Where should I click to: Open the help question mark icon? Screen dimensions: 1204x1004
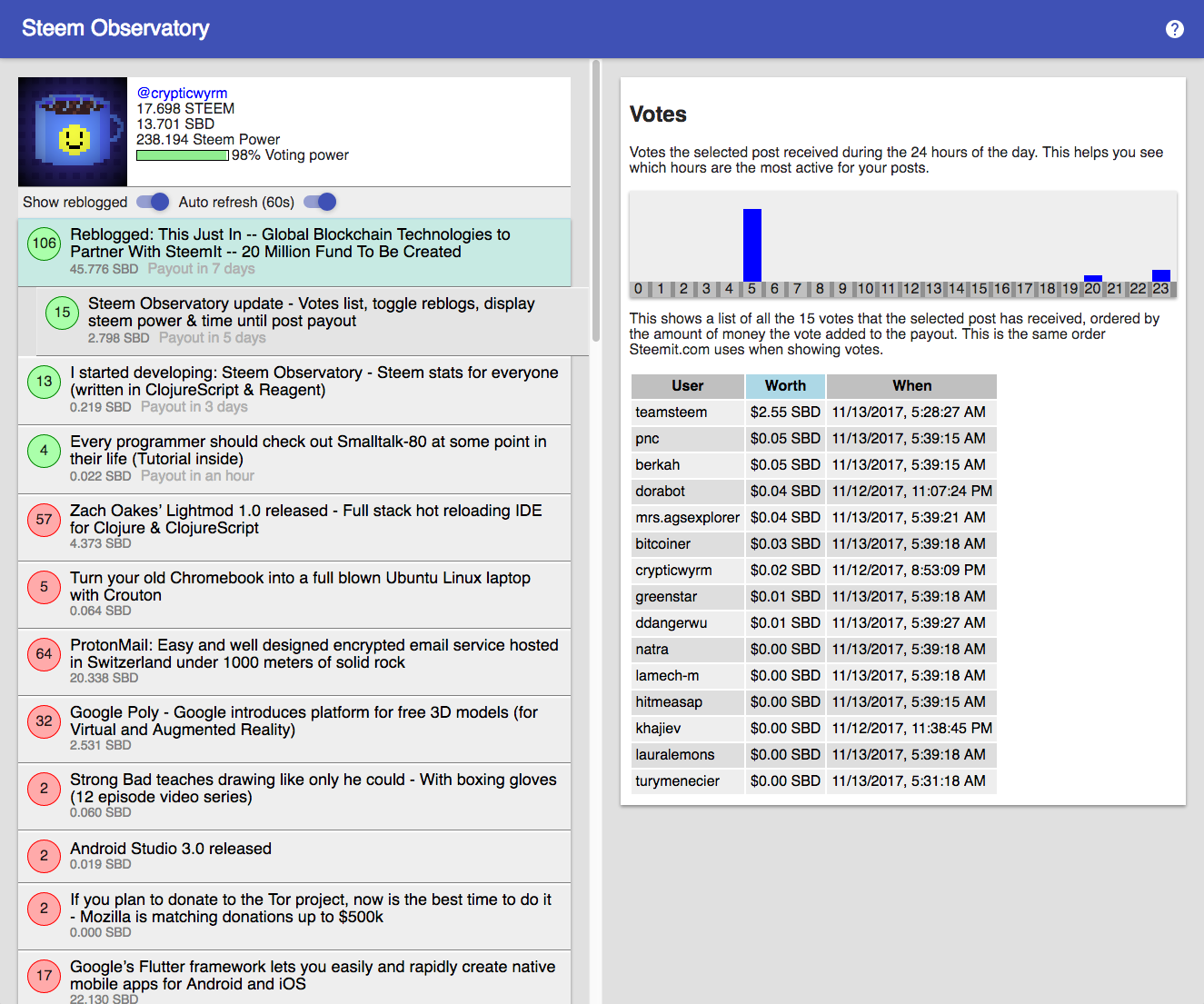point(1175,29)
